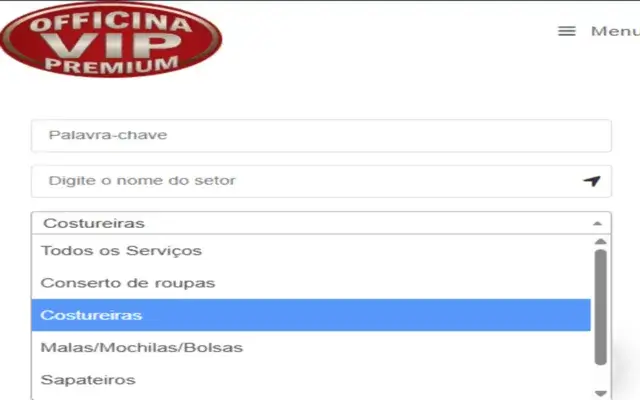Use the location arrow icon in sector field

tap(592, 181)
